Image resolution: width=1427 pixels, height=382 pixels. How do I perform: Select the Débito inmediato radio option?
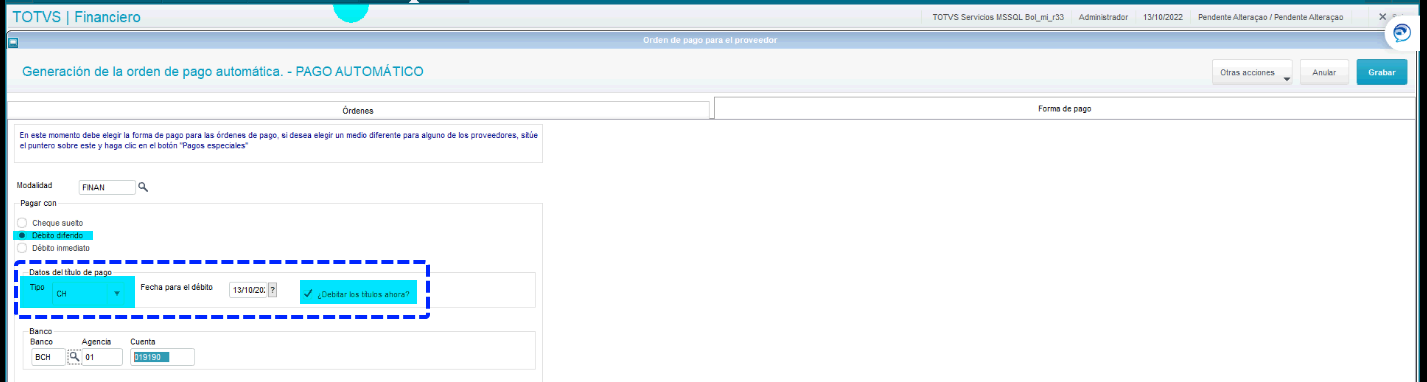22,247
